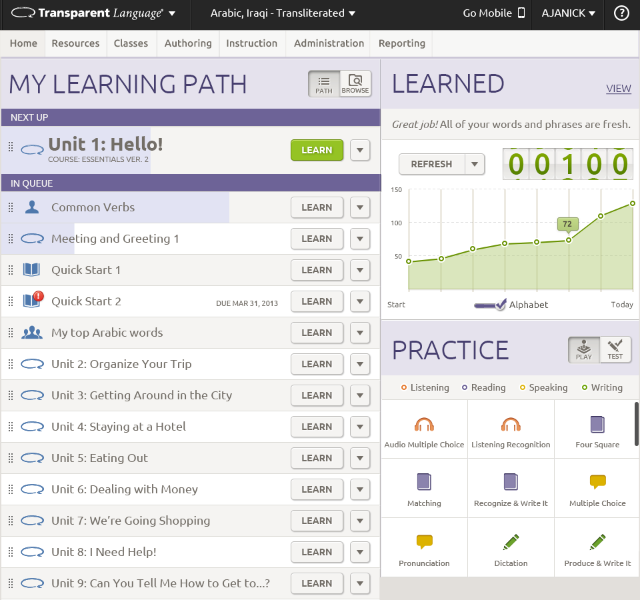Go to the Authoring tab
The width and height of the screenshot is (640, 600).
[188, 43]
